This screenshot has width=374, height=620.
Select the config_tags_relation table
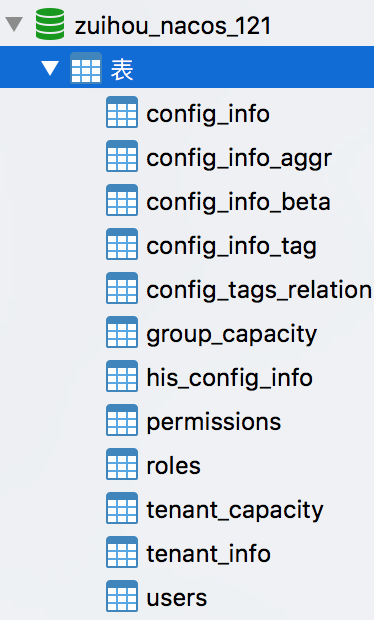point(259,291)
